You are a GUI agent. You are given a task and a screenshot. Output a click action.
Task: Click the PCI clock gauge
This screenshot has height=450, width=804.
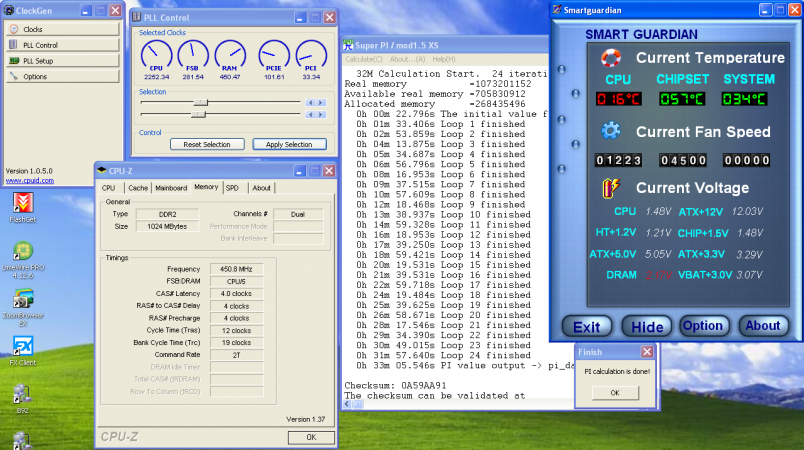point(311,56)
